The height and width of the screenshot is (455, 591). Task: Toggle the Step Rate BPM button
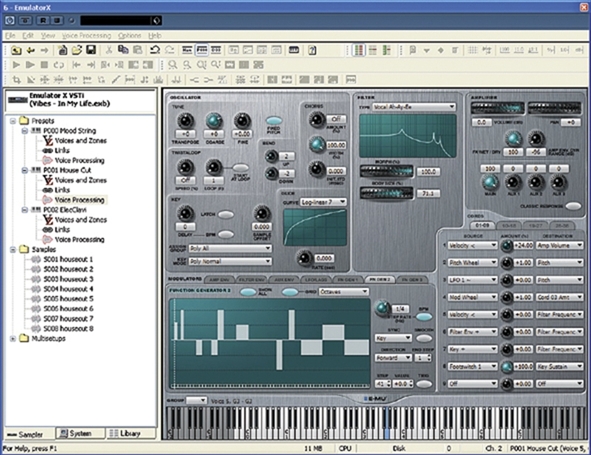[x=424, y=317]
